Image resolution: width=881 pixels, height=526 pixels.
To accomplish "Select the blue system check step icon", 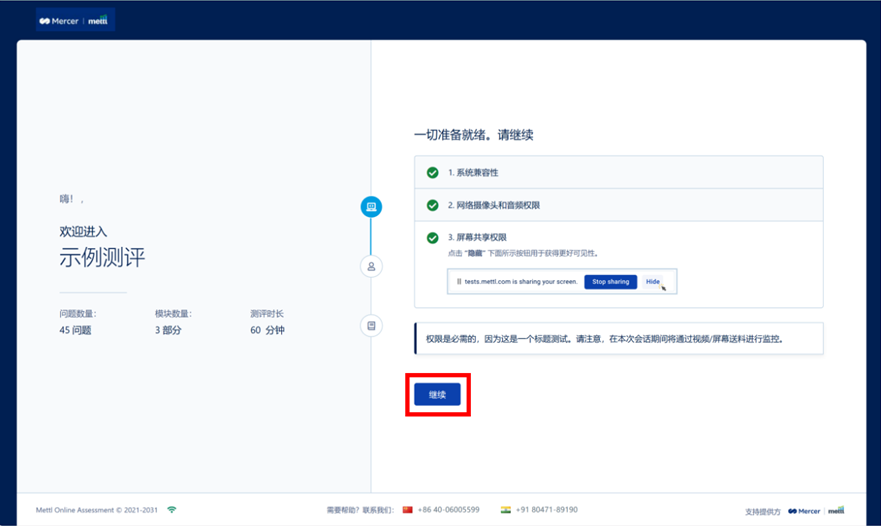I will pos(371,207).
